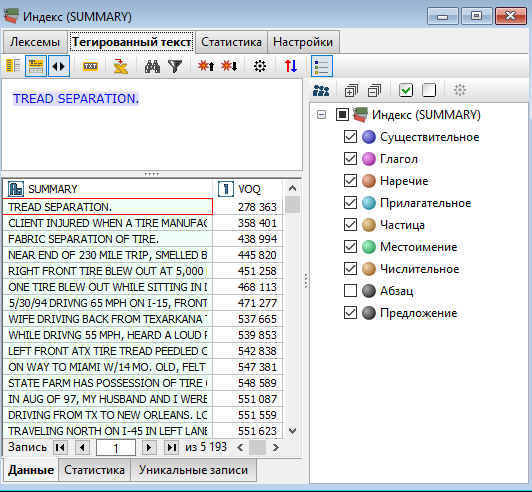Click the vertical scrollbar down arrow

(292, 431)
